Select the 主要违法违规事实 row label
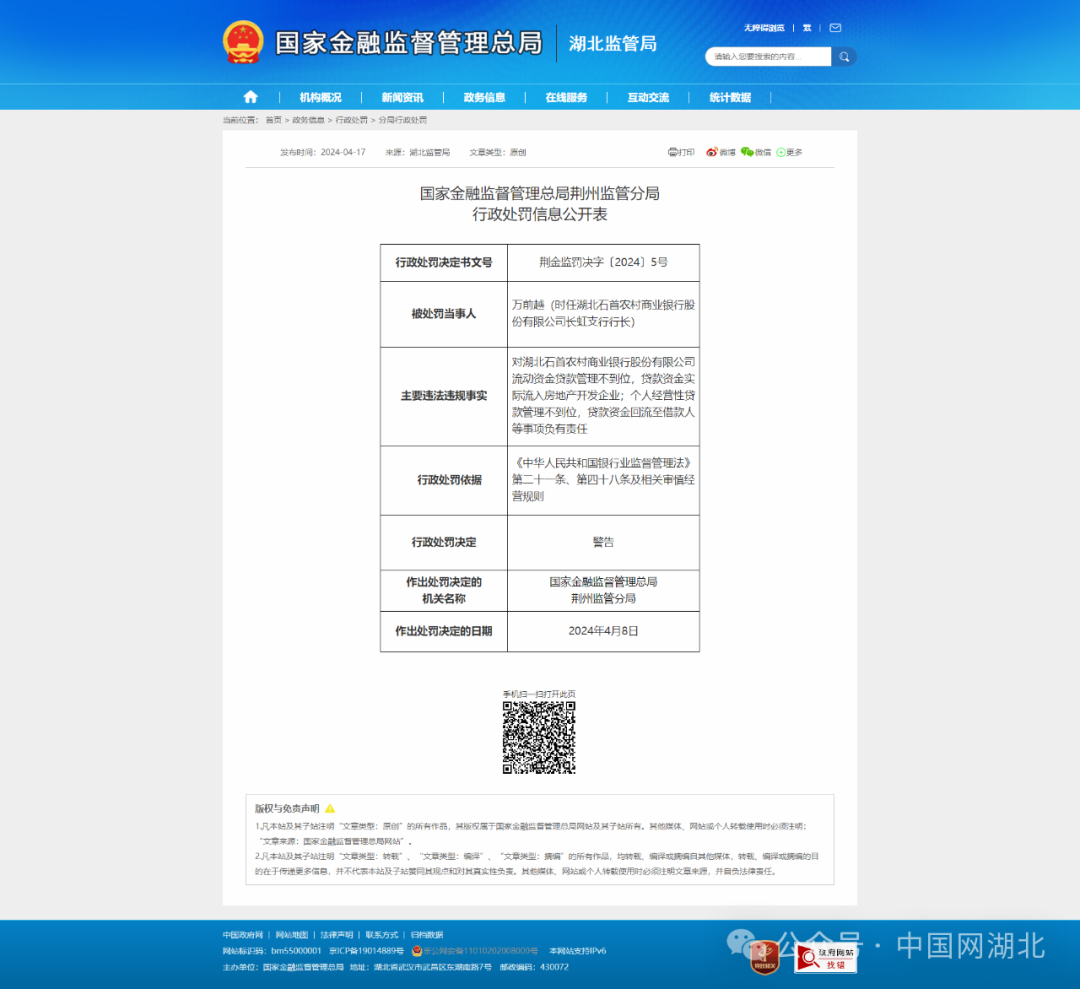 click(444, 396)
